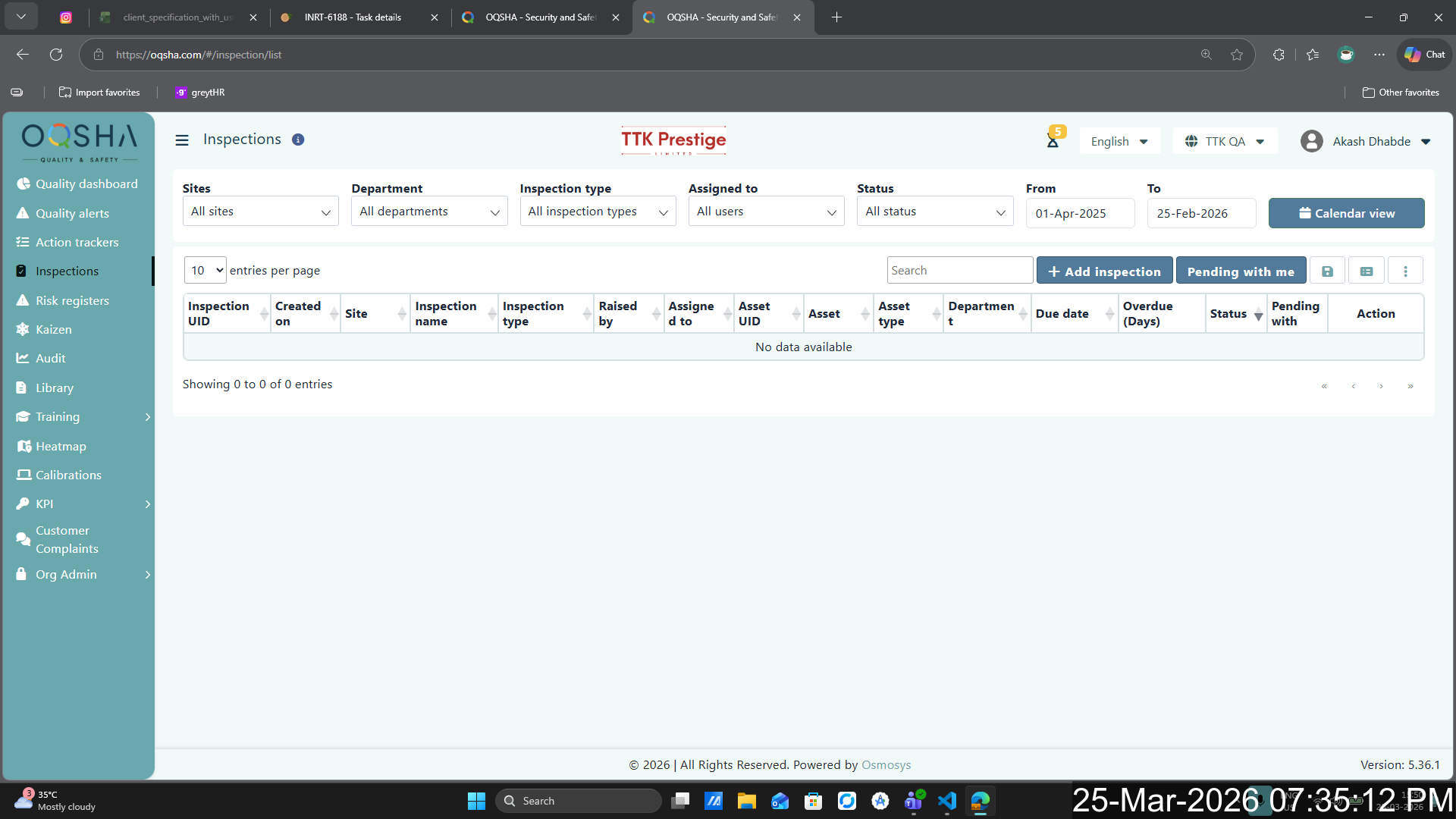Open the three-dot more options button
This screenshot has width=1456, height=819.
[1405, 271]
